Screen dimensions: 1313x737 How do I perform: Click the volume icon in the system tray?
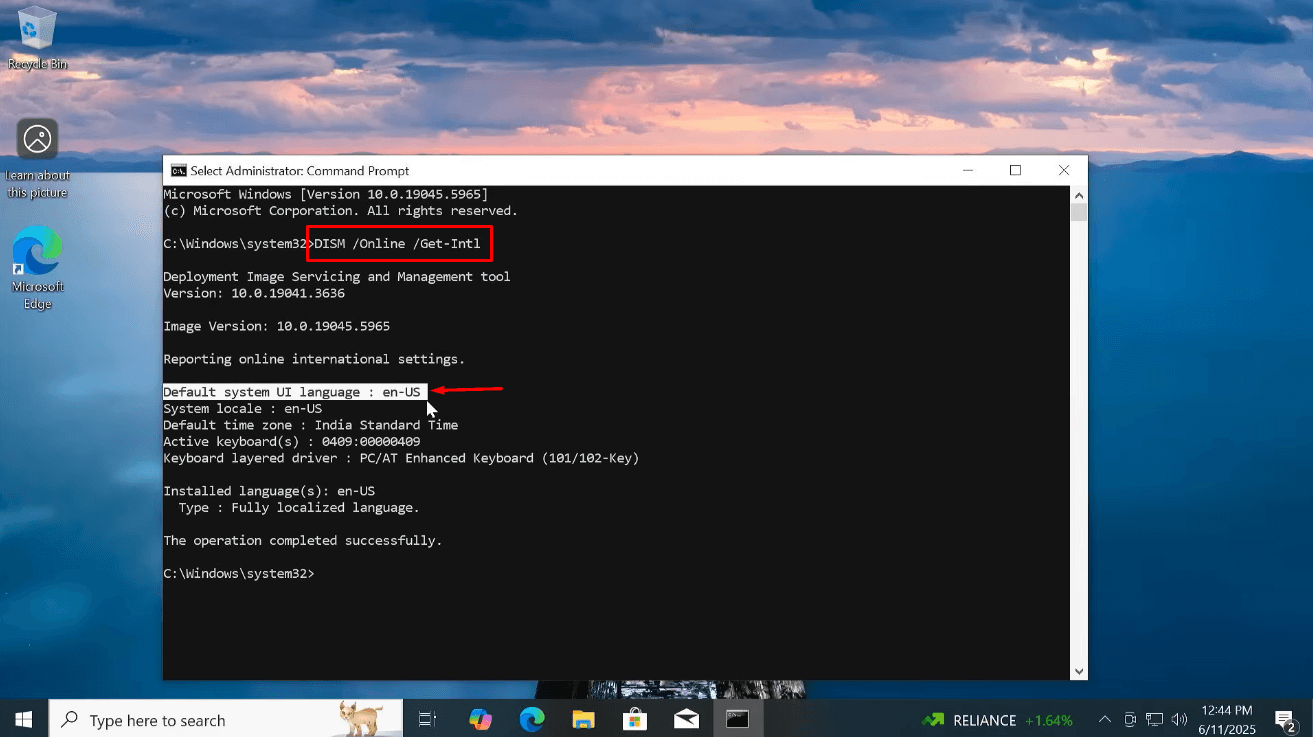pyautogui.click(x=1178, y=719)
